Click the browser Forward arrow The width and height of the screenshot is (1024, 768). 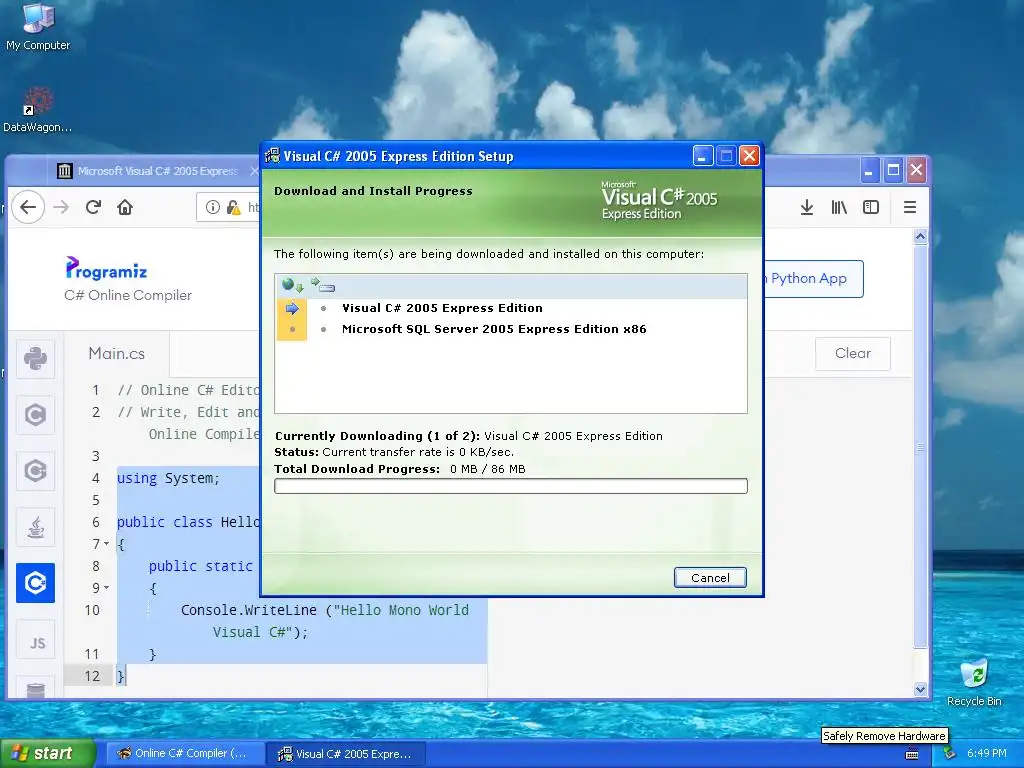tap(61, 207)
